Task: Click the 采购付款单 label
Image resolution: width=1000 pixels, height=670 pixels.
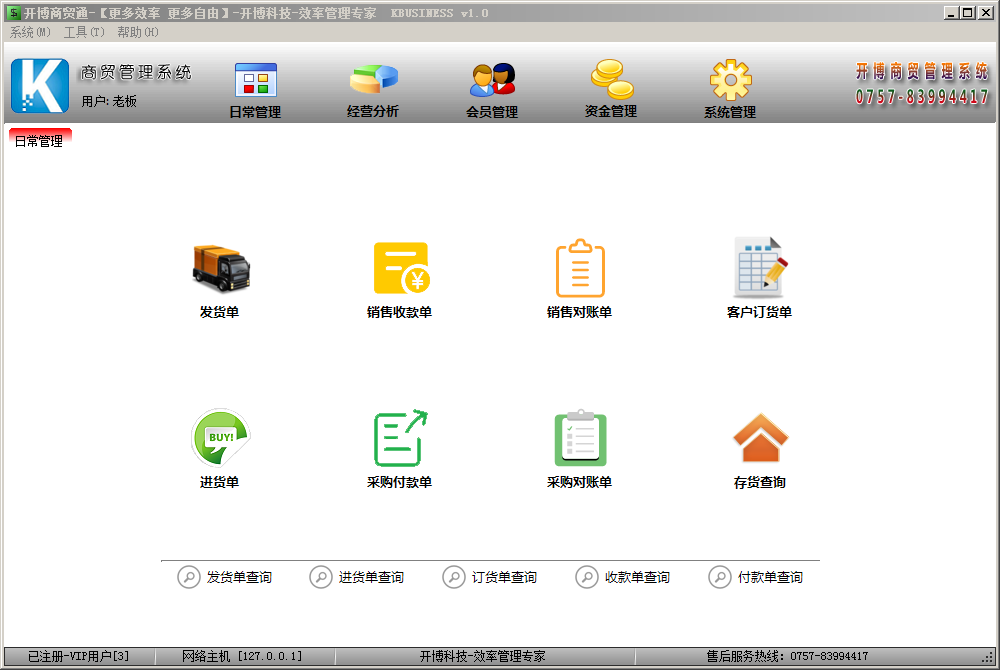Action: 399,483
